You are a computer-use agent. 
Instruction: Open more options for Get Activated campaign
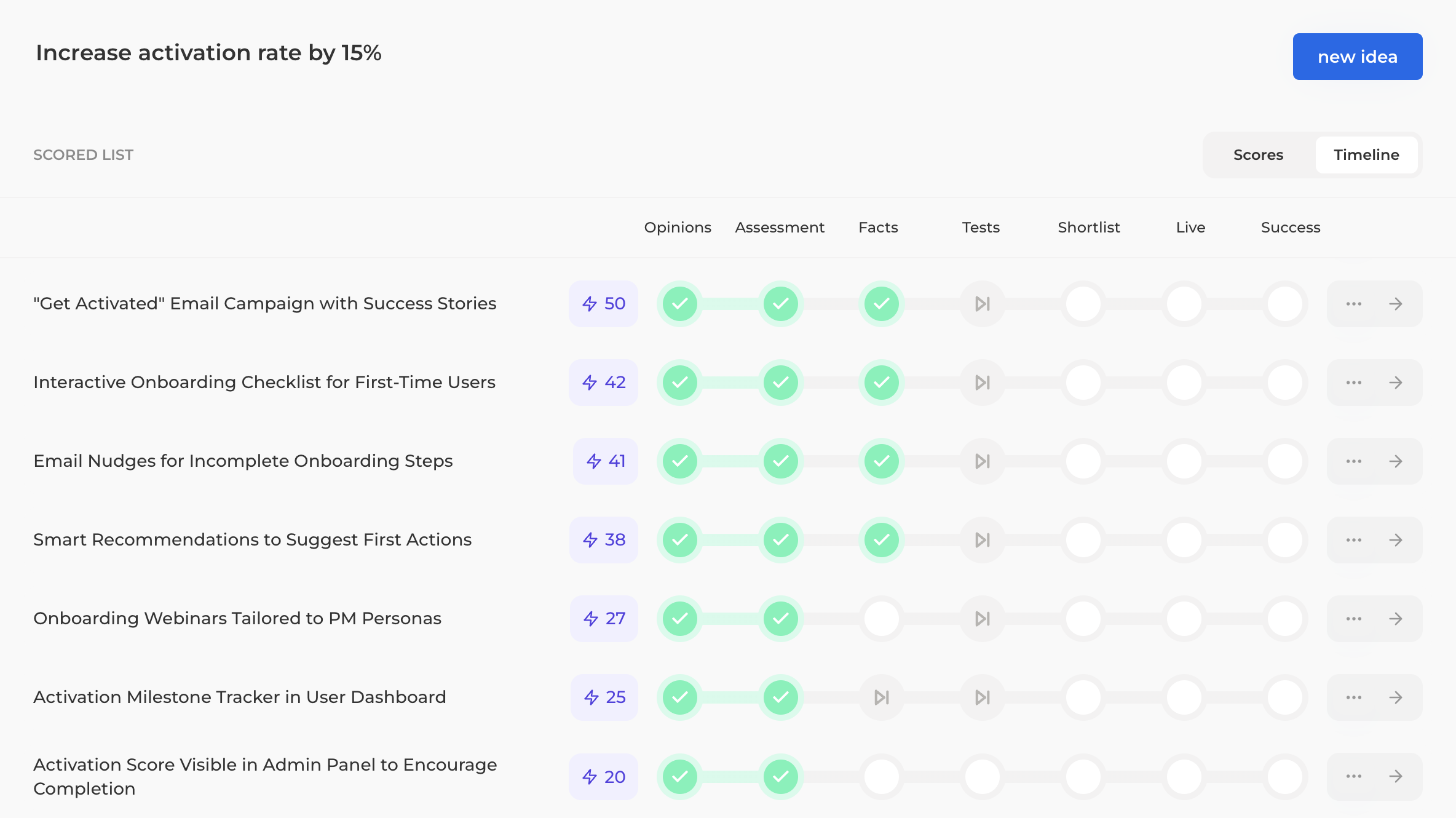click(1353, 304)
